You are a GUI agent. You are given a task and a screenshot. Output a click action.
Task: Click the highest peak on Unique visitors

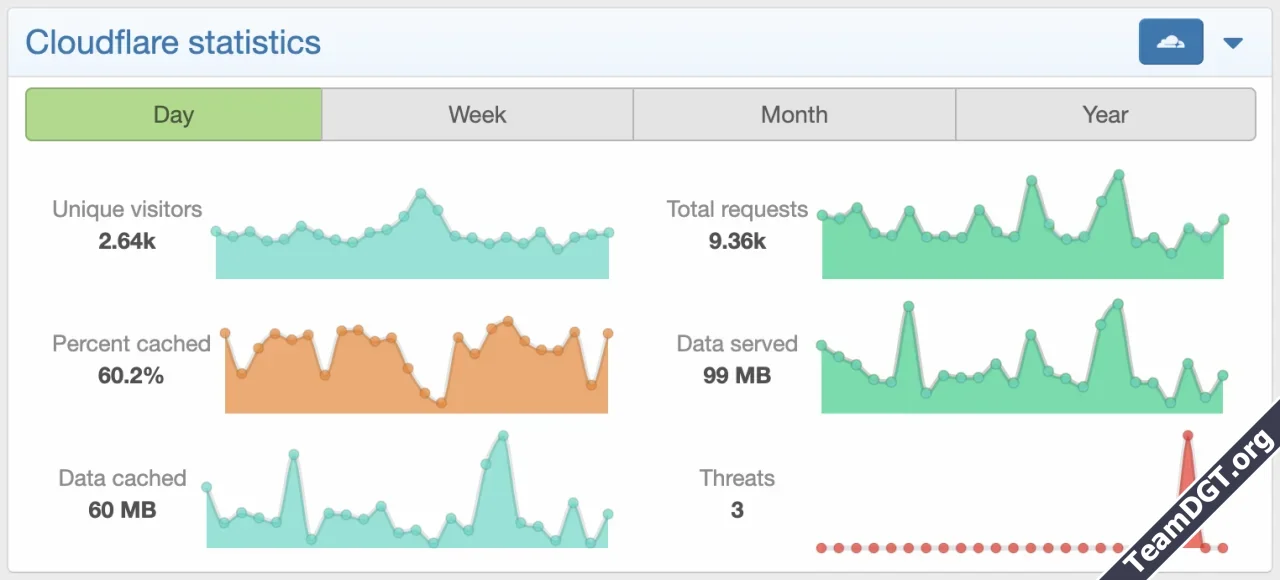pos(421,190)
